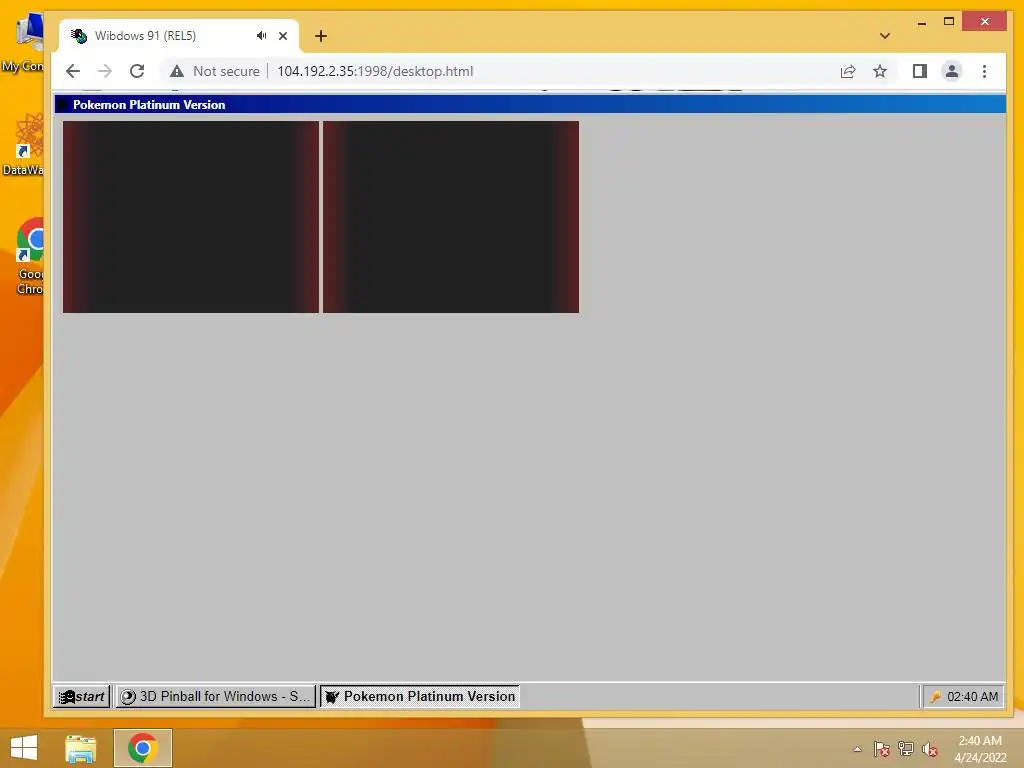Mute the tab audio speaker icon
The width and height of the screenshot is (1024, 768).
[x=261, y=36]
